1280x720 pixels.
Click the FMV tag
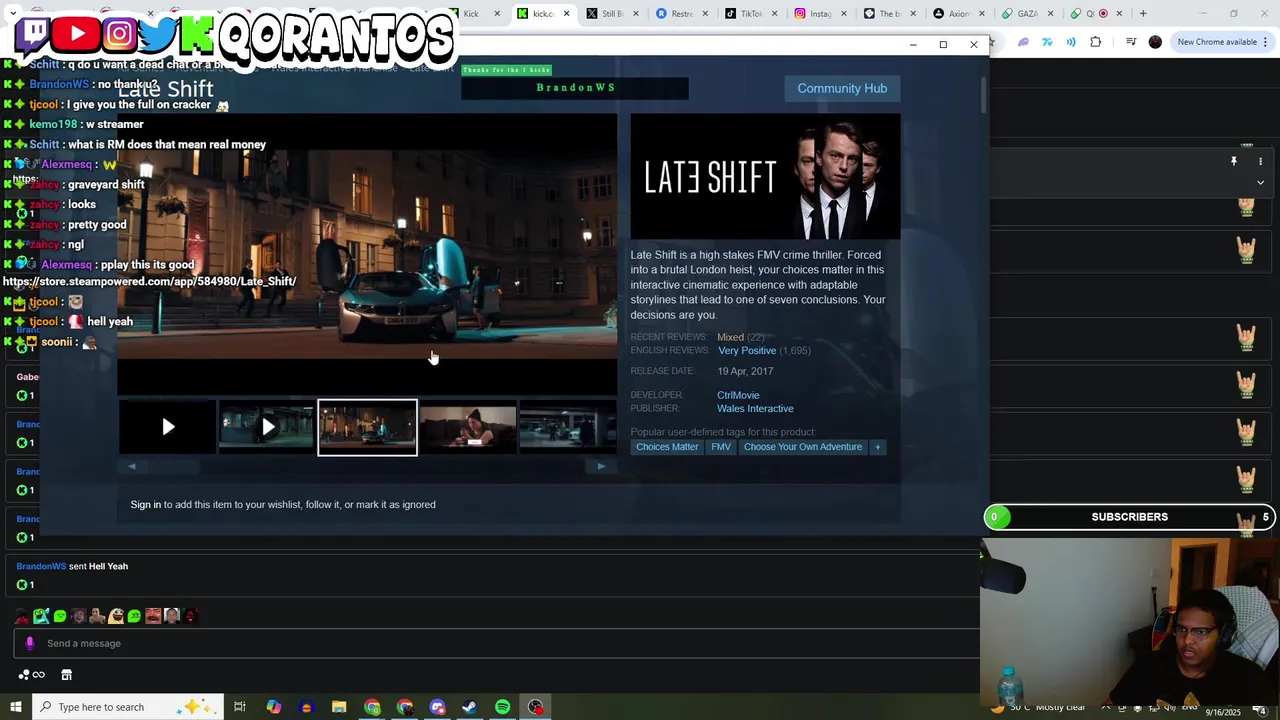click(x=721, y=447)
